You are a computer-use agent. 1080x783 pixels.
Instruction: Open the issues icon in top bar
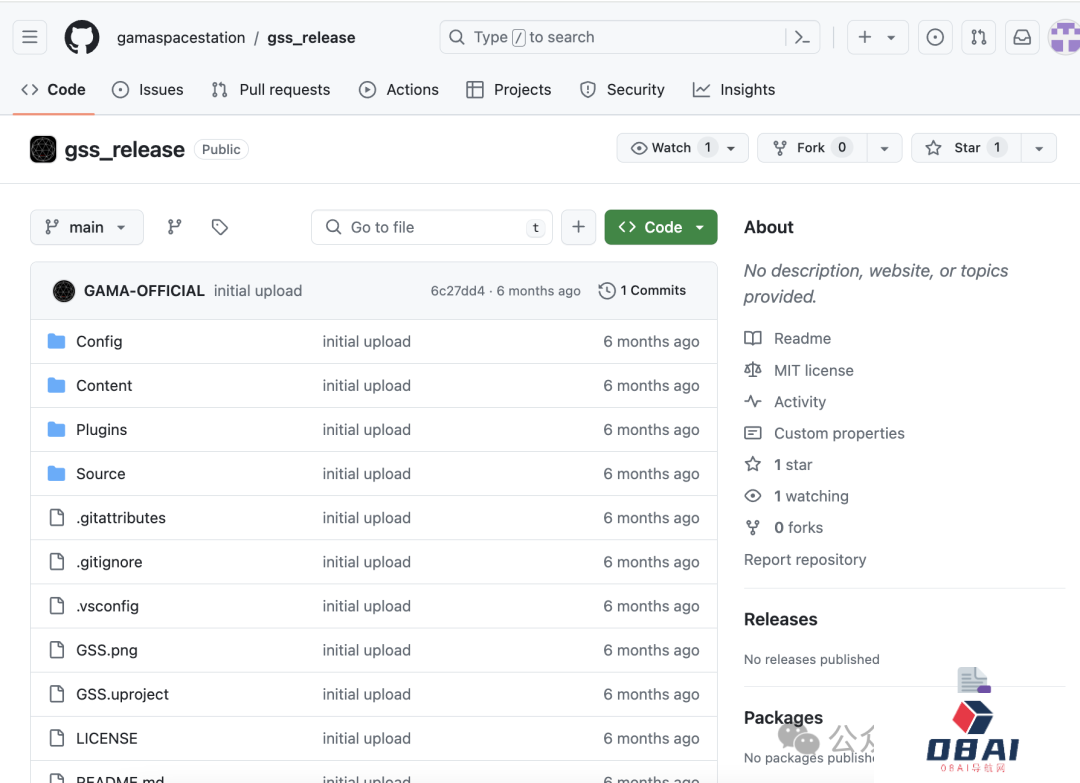click(935, 37)
